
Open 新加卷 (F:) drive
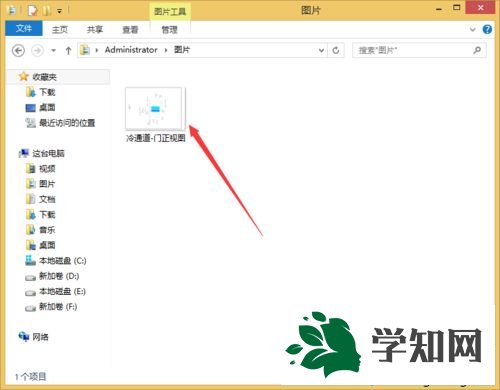(x=58, y=307)
